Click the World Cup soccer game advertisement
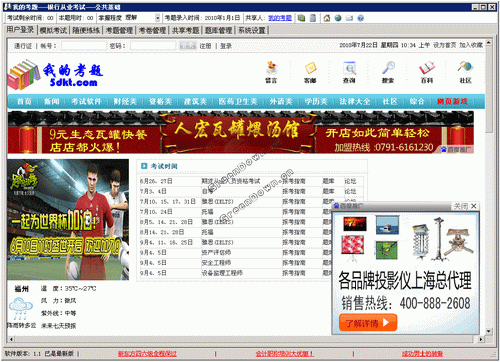Image resolution: width=500 pixels, height=362 pixels. point(68,220)
